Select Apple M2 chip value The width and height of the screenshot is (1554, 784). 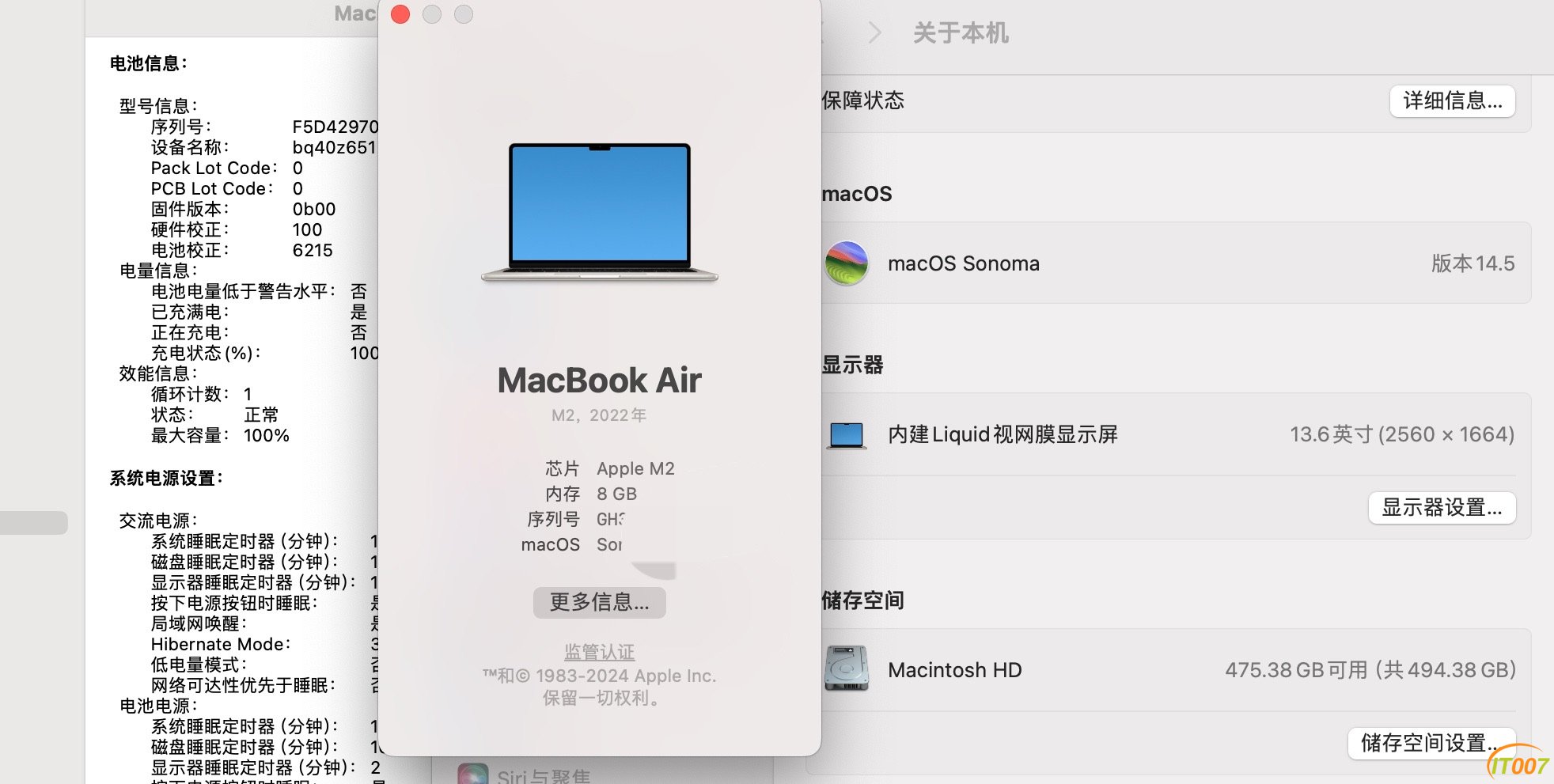click(635, 468)
